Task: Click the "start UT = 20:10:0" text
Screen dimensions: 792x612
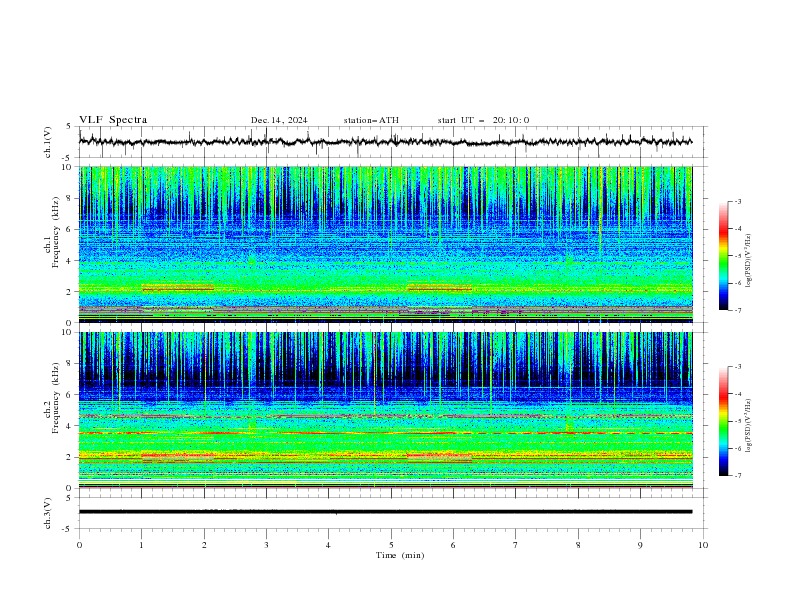Action: (x=483, y=120)
